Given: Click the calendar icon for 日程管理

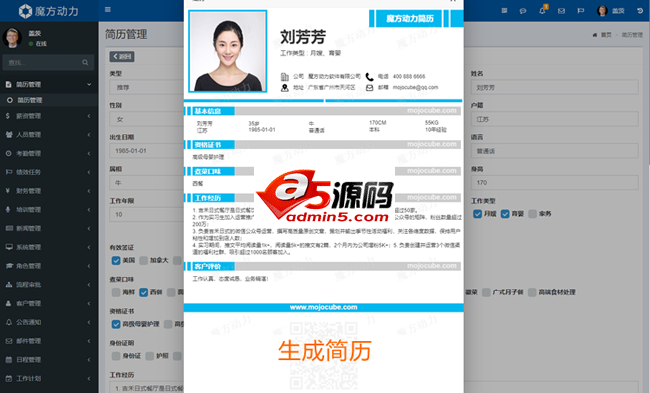Looking at the screenshot, I should coord(8,359).
